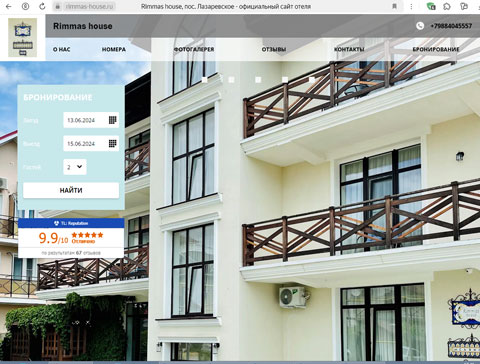Go back using browser back arrow
This screenshot has width=480, height=364.
(x=9, y=6)
